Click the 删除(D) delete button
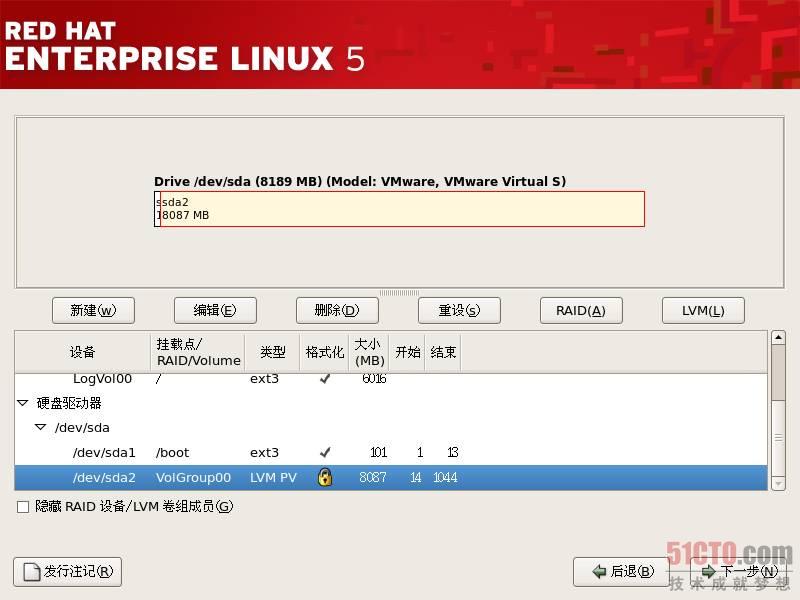Image resolution: width=800 pixels, height=600 pixels. 337,310
